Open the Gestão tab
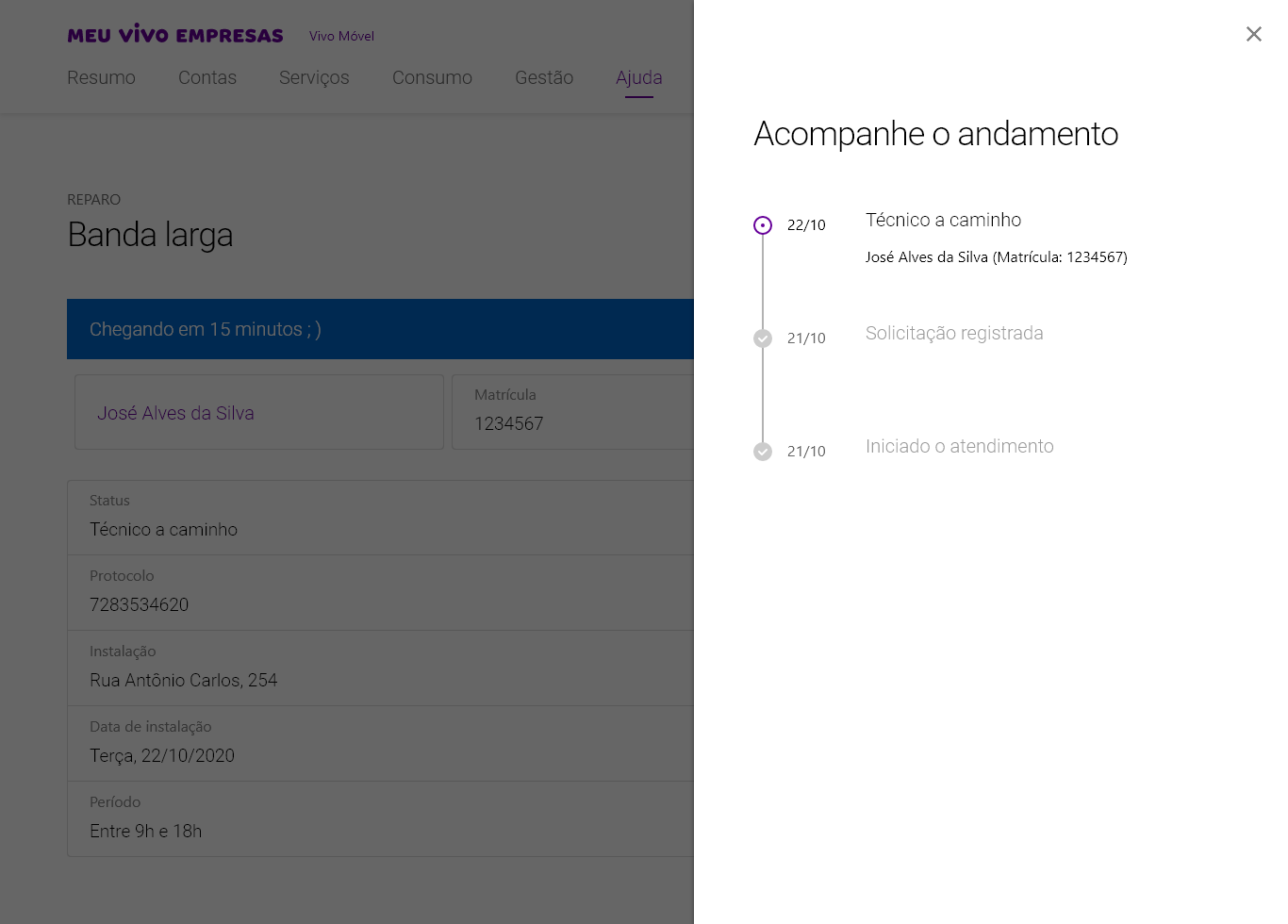This screenshot has height=924, width=1288. tap(544, 78)
